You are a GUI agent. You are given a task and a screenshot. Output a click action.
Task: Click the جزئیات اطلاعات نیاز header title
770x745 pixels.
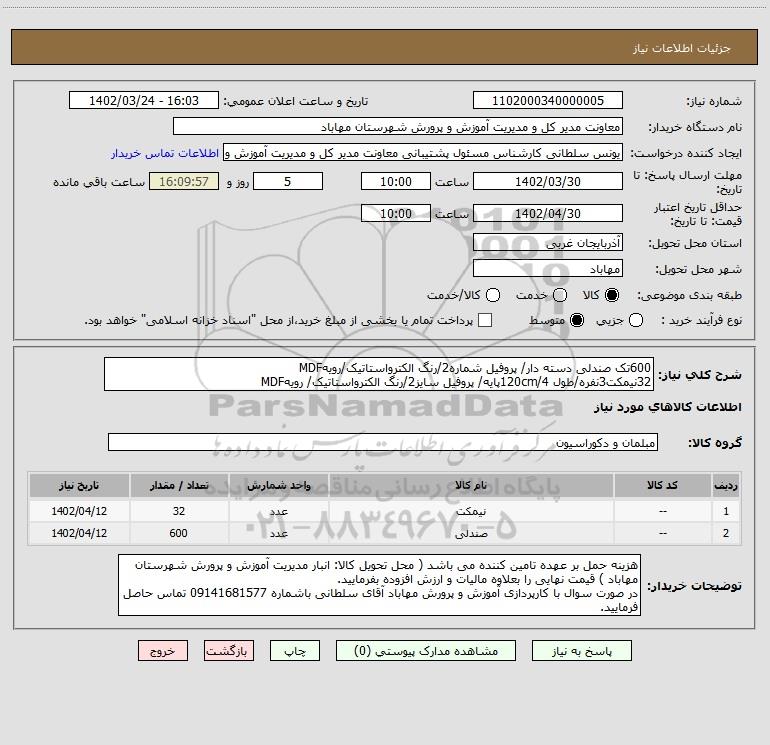pos(682,48)
